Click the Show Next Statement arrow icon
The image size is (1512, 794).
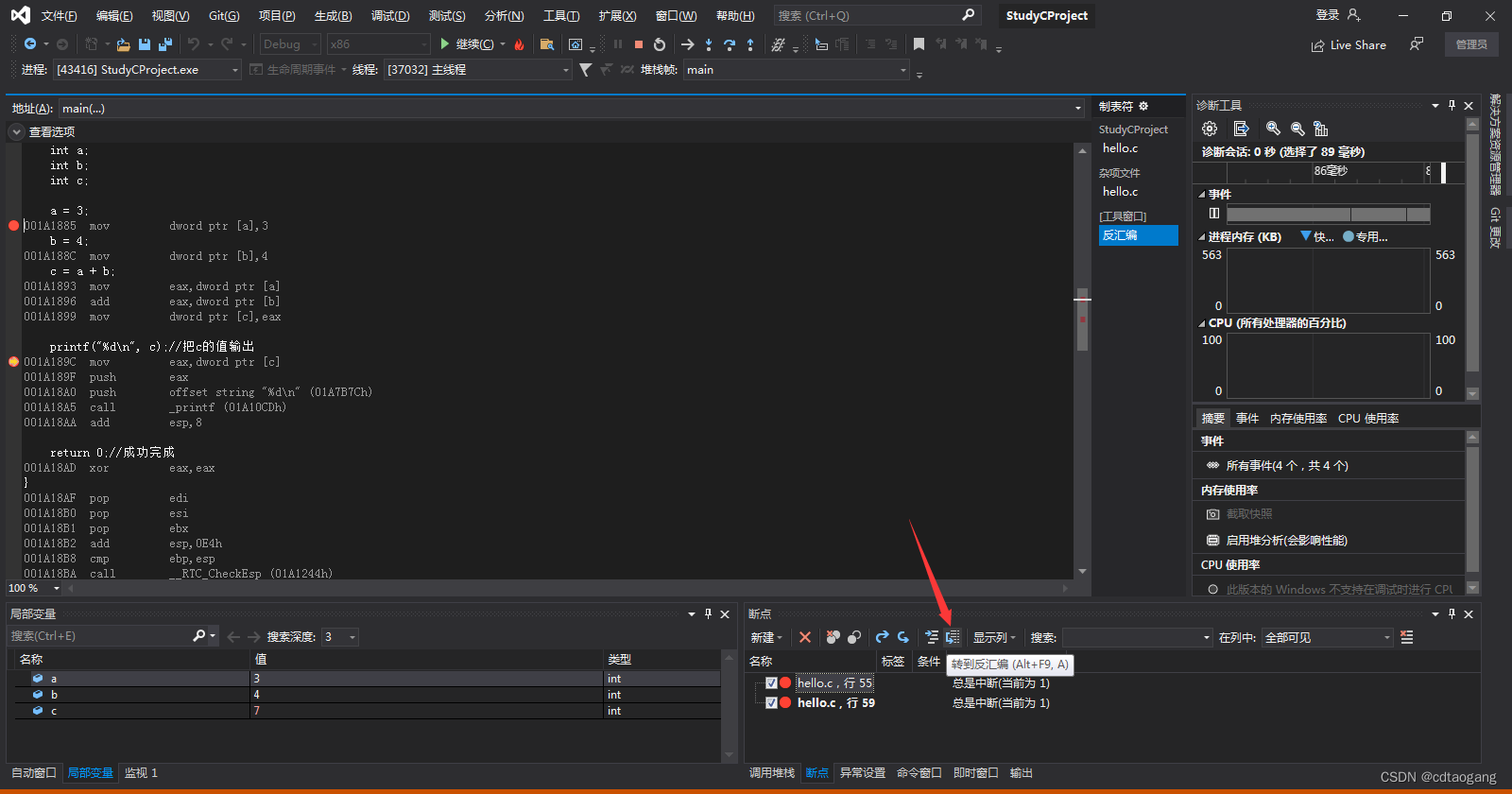click(687, 44)
